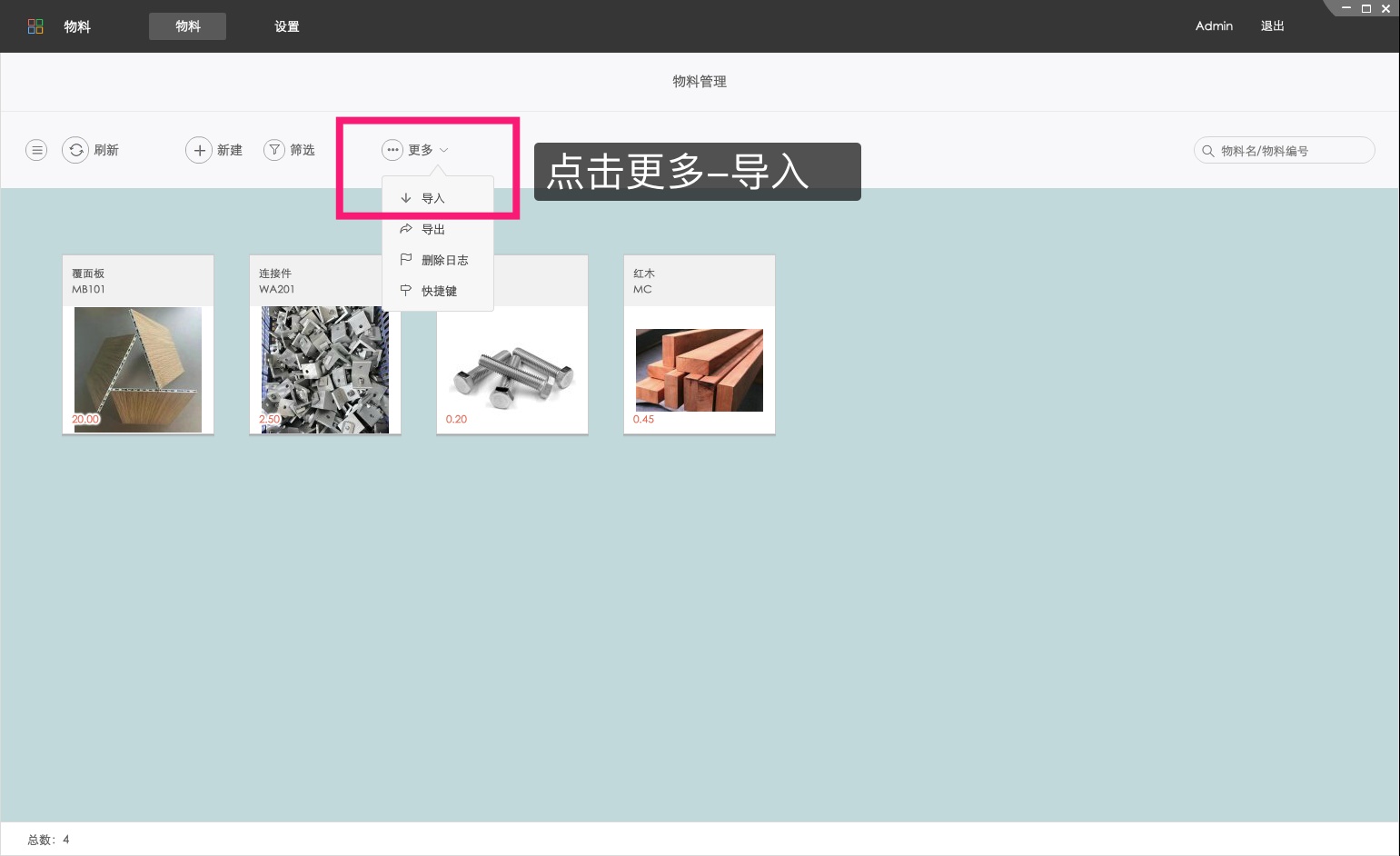Focus the 物料名/物料编号 search field
The width and height of the screenshot is (1400, 856).
pos(1290,151)
